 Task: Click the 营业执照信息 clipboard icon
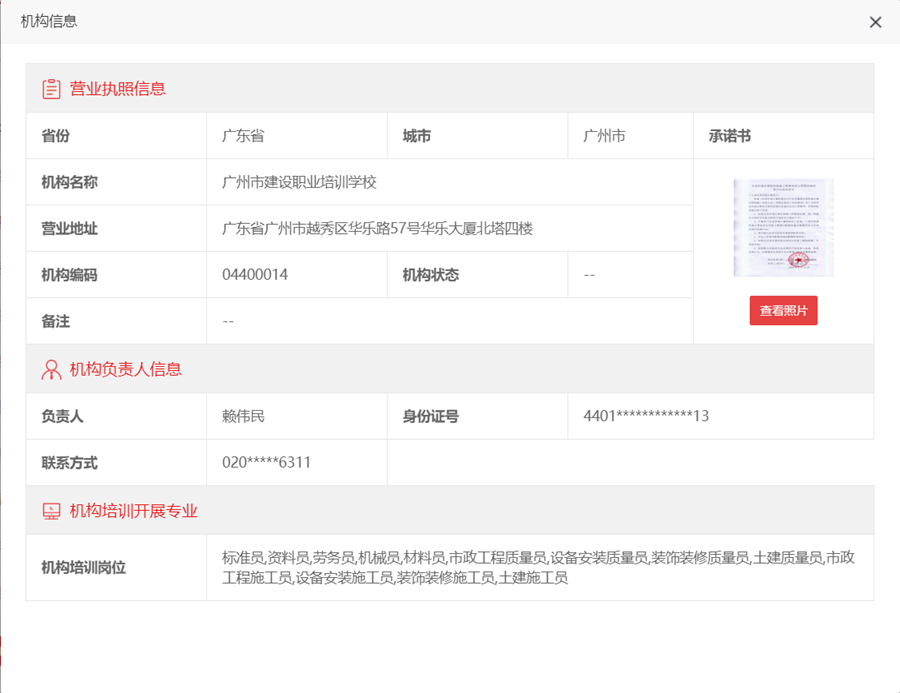pyautogui.click(x=51, y=89)
